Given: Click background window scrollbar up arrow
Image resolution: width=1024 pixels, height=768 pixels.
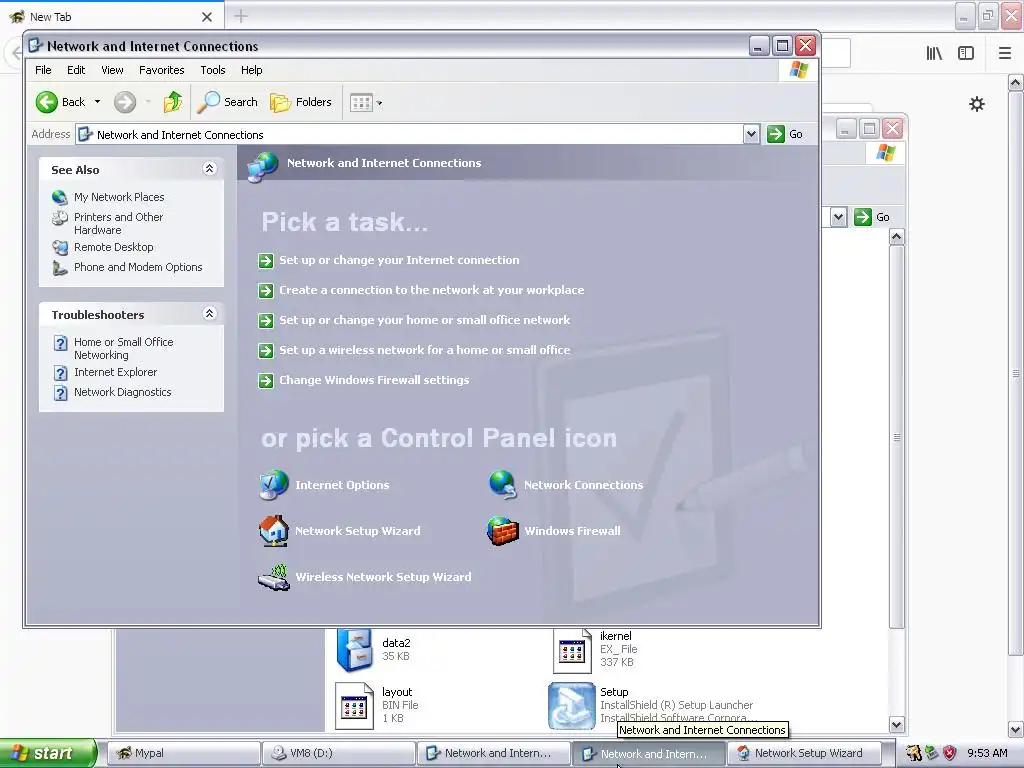Looking at the screenshot, I should [897, 237].
